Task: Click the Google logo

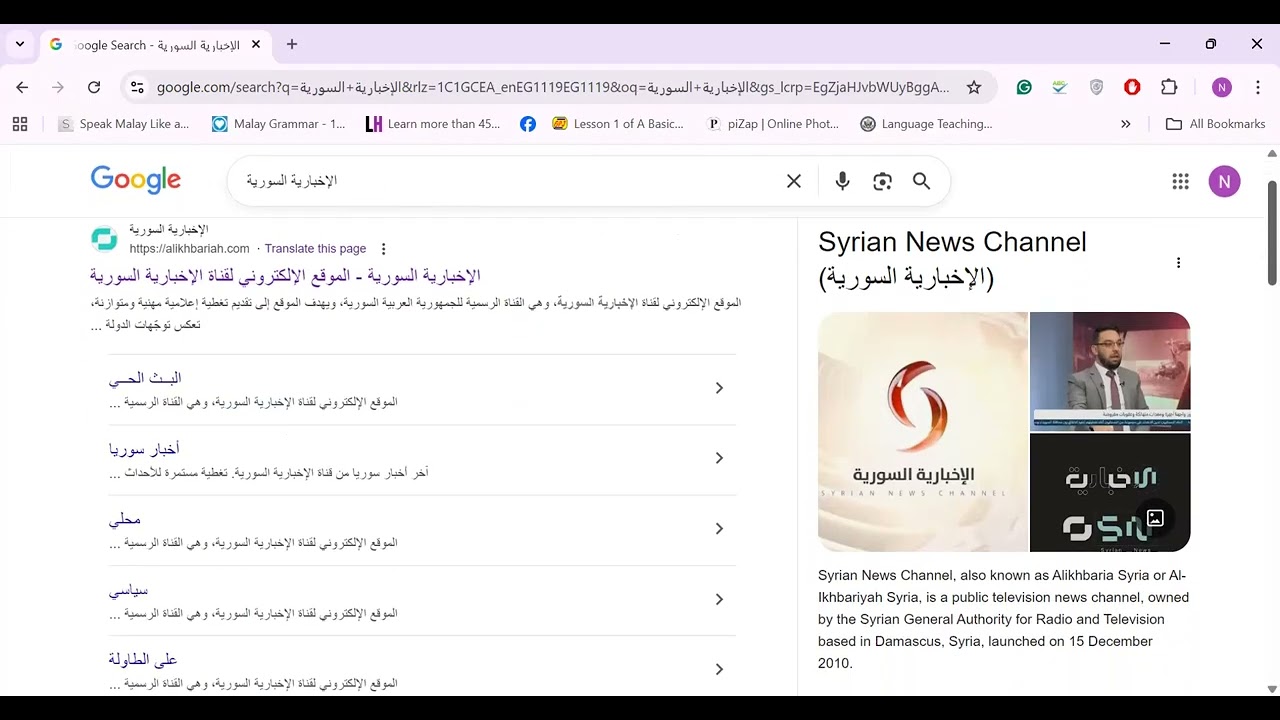Action: [136, 180]
